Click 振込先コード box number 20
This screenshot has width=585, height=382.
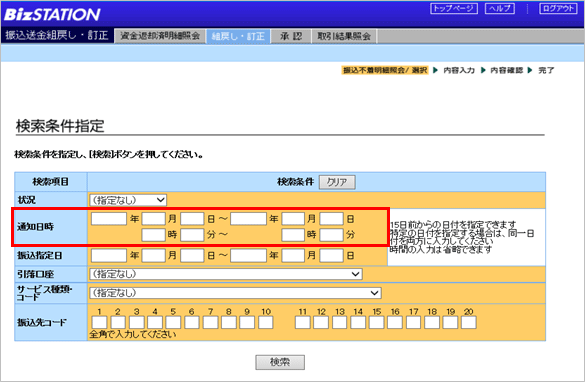(x=469, y=322)
